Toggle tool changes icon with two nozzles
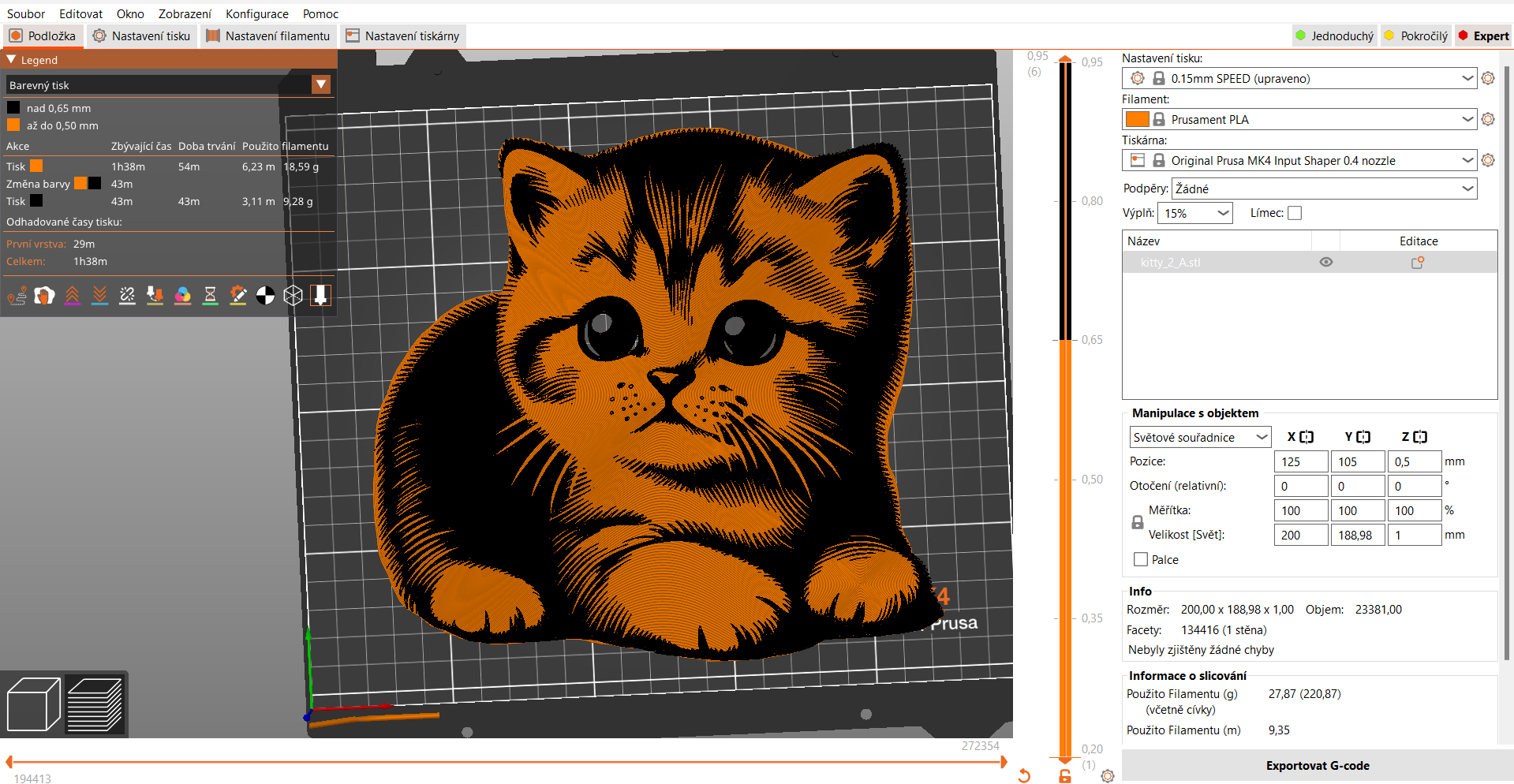Image resolution: width=1514 pixels, height=784 pixels. (x=155, y=296)
